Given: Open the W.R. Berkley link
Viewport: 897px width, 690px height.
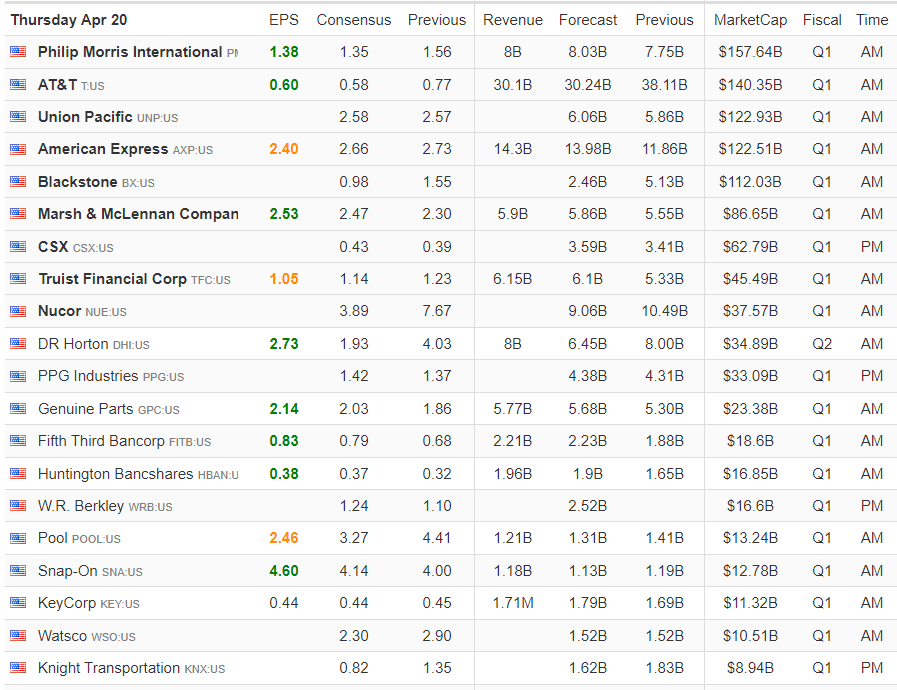Looking at the screenshot, I should (x=81, y=506).
